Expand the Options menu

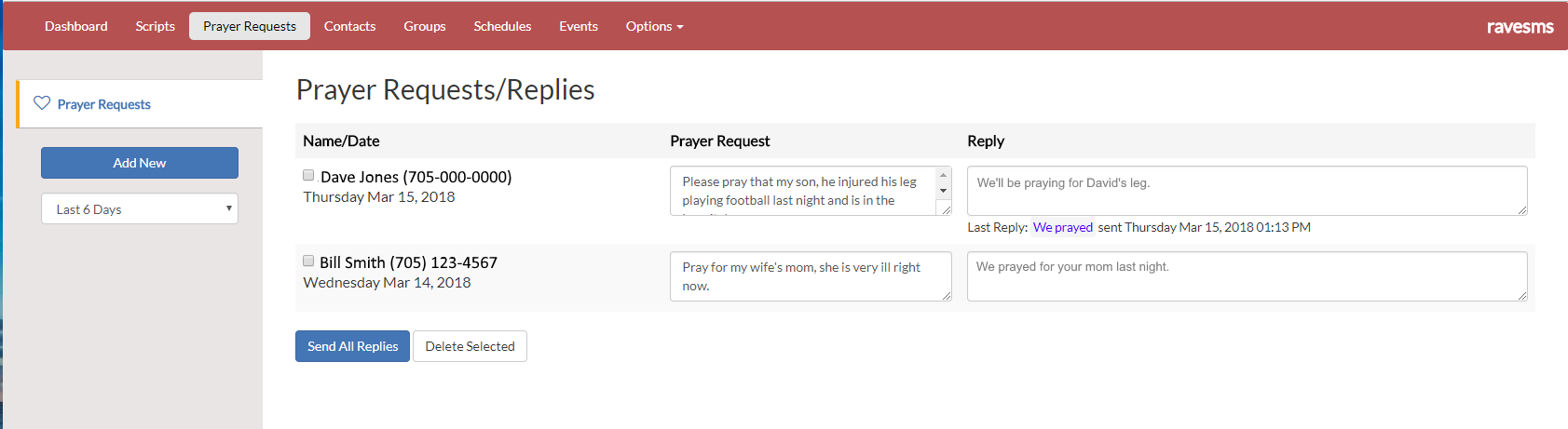pos(654,26)
